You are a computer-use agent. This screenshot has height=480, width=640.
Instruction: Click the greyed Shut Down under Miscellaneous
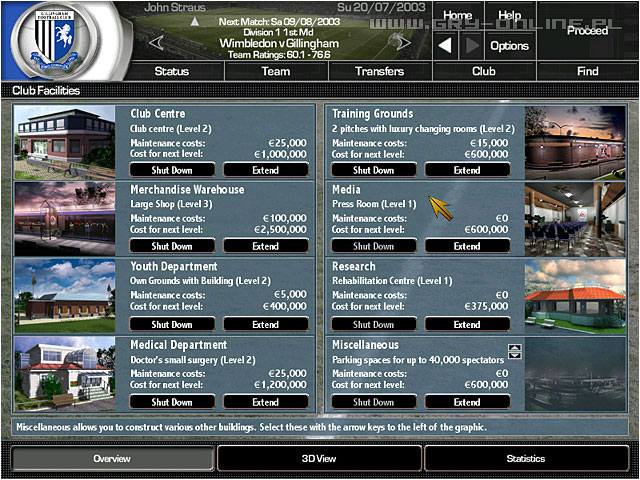click(373, 402)
